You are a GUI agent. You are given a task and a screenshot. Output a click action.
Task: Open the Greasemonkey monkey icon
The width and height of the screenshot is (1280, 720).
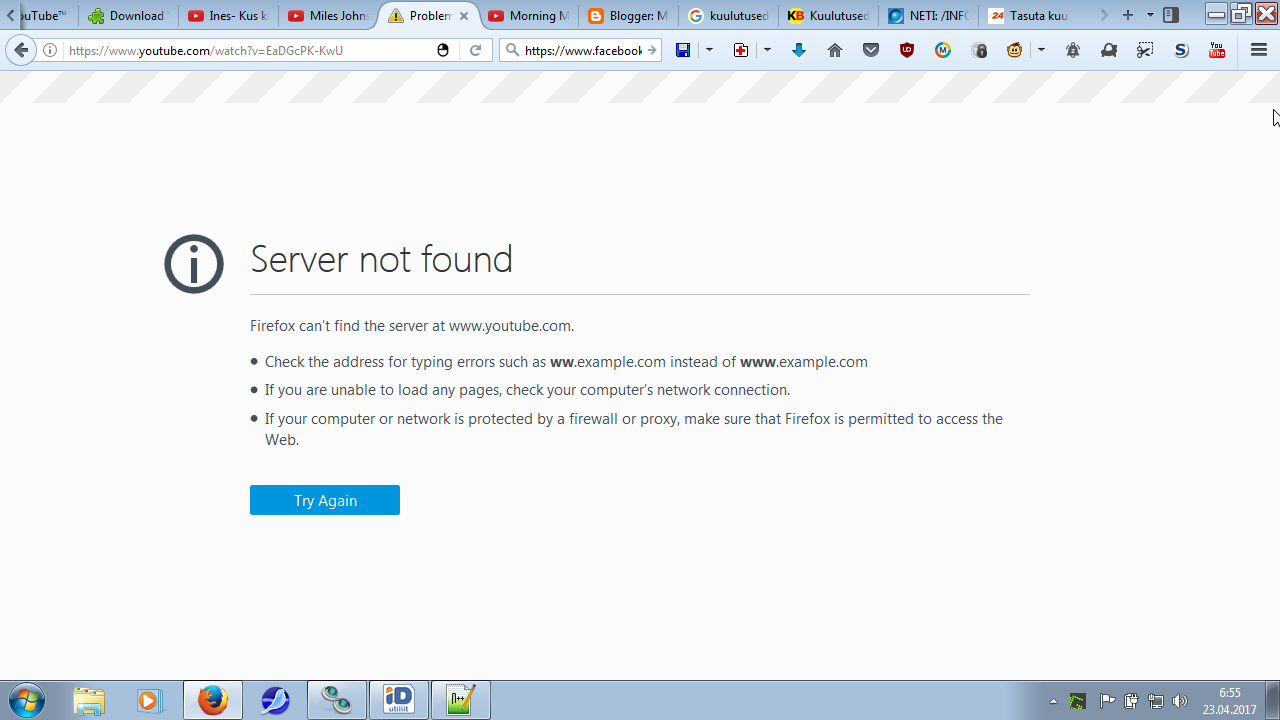[1015, 50]
